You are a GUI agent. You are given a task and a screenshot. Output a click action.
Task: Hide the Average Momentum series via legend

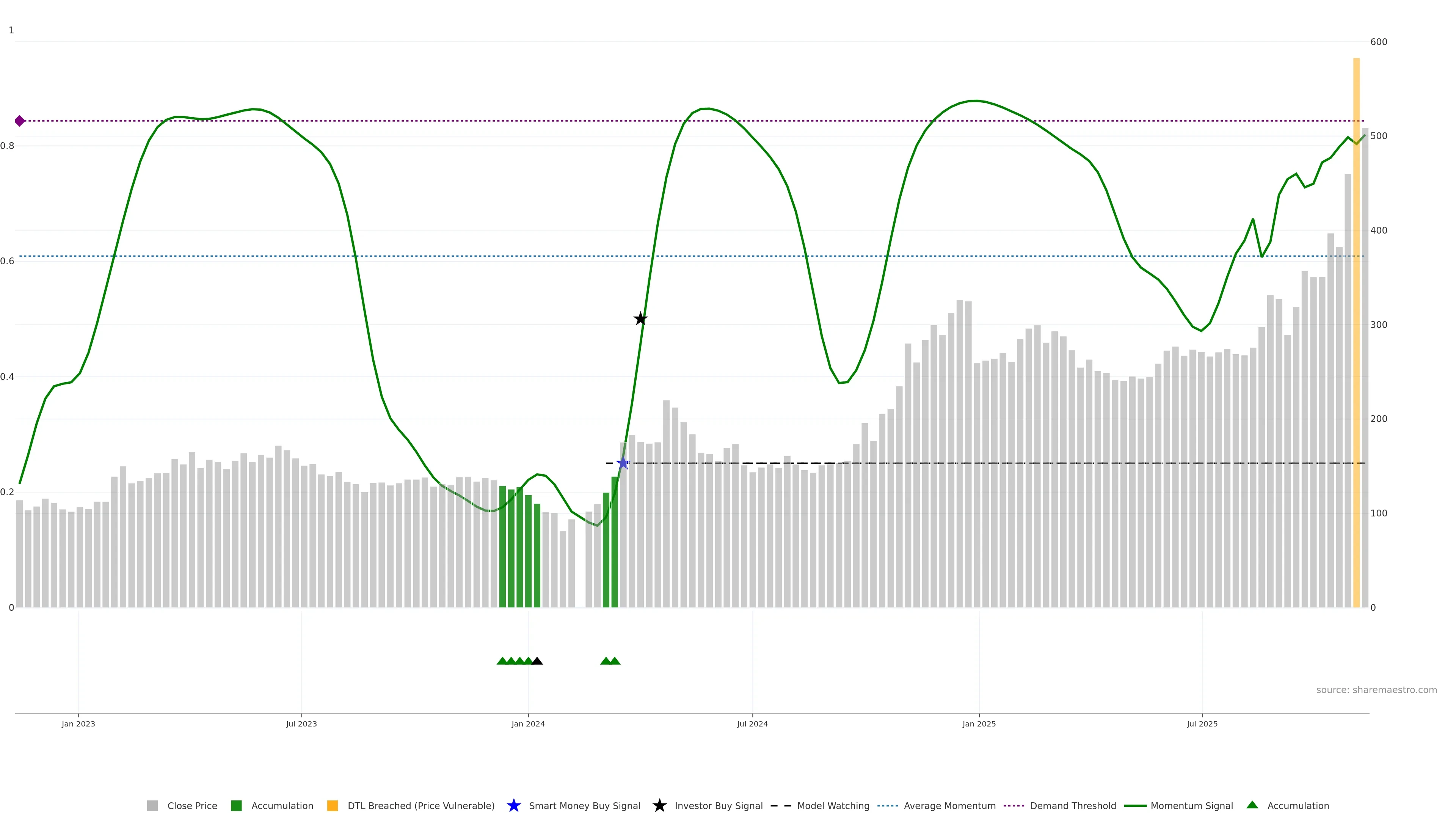(949, 805)
